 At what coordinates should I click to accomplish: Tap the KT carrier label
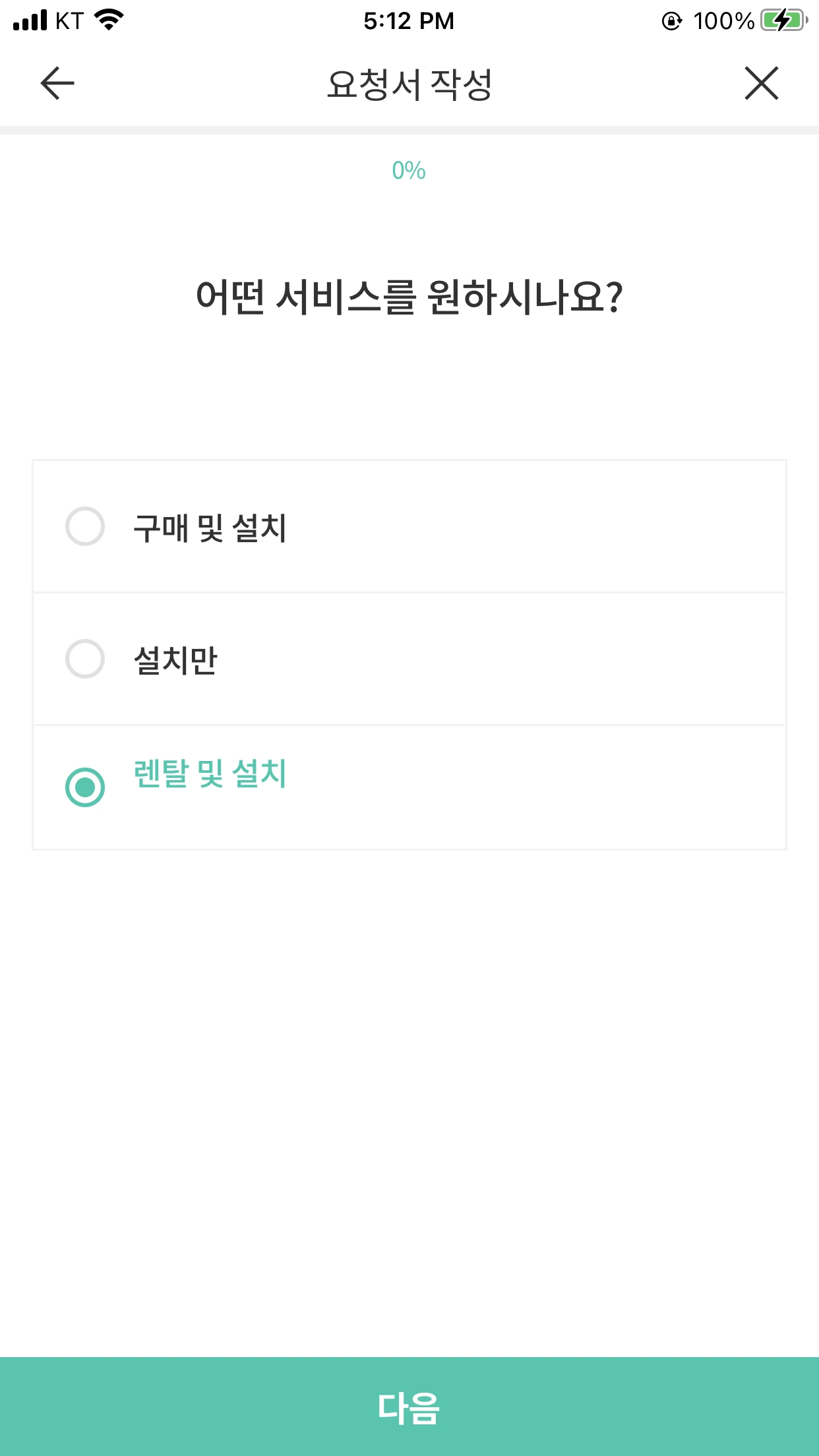coord(69,21)
